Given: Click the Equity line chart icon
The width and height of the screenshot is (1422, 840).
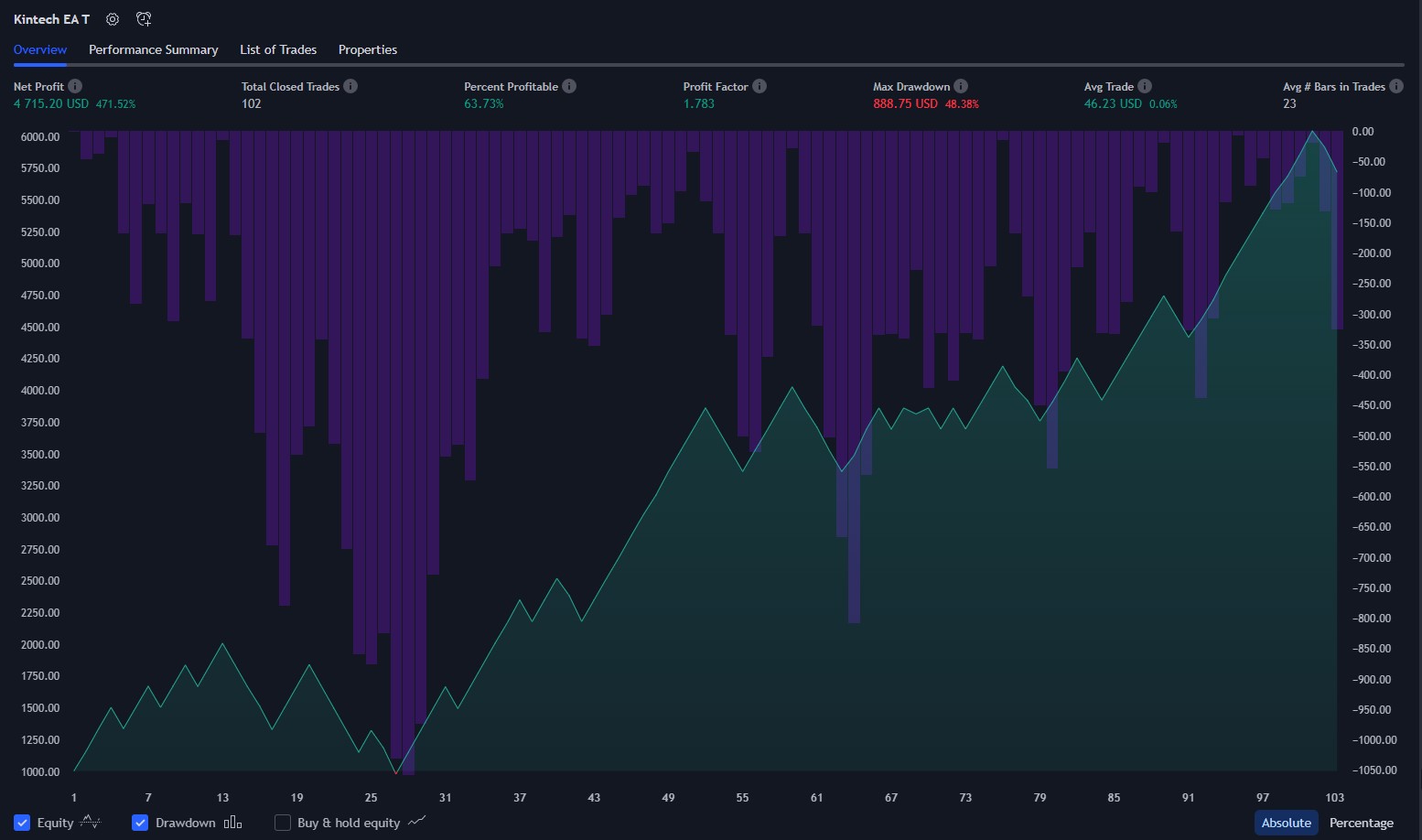Looking at the screenshot, I should point(91,822).
